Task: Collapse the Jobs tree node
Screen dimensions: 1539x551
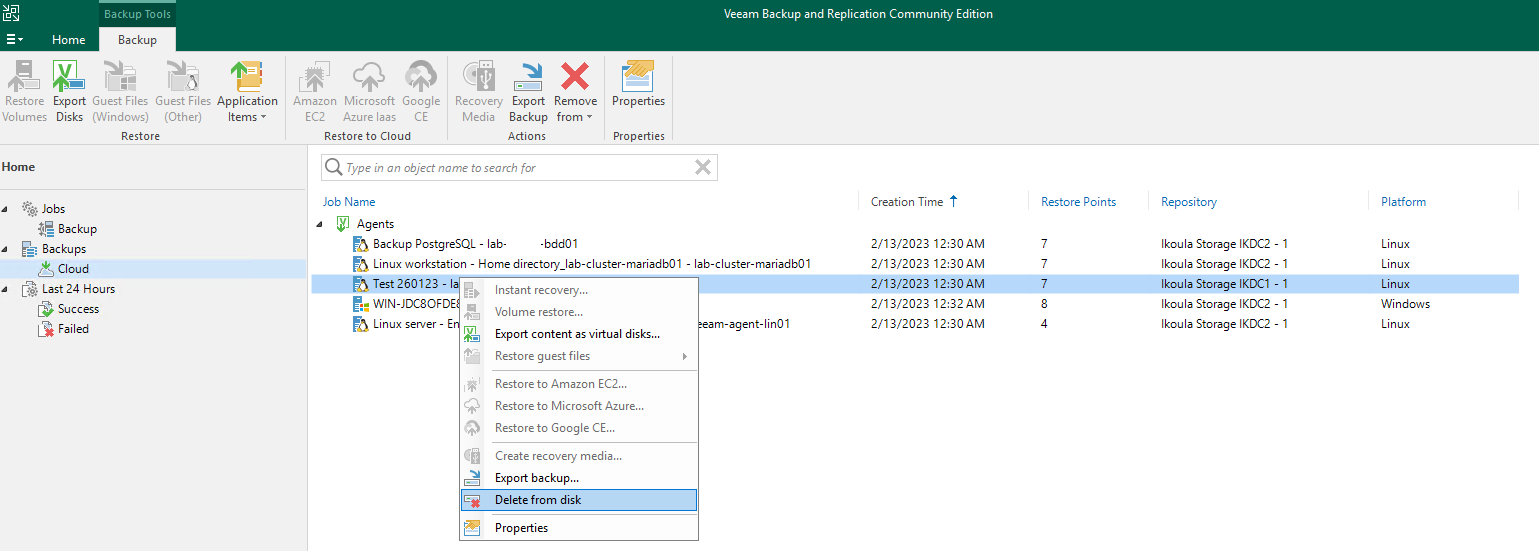Action: pos(4,209)
